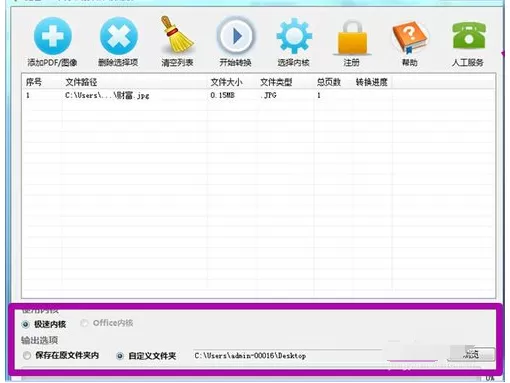Open 选择内核 gear icon
510x383 pixels.
(x=294, y=36)
